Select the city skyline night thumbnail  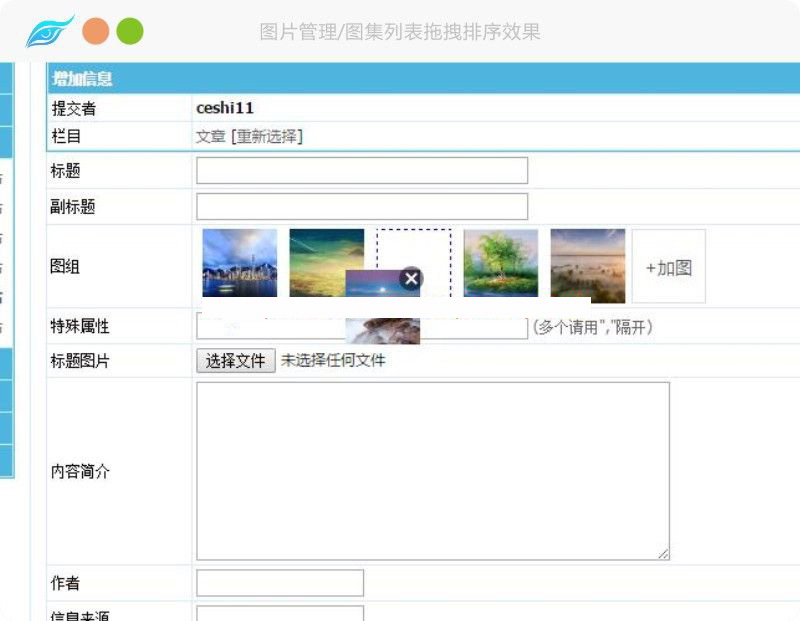tap(240, 263)
